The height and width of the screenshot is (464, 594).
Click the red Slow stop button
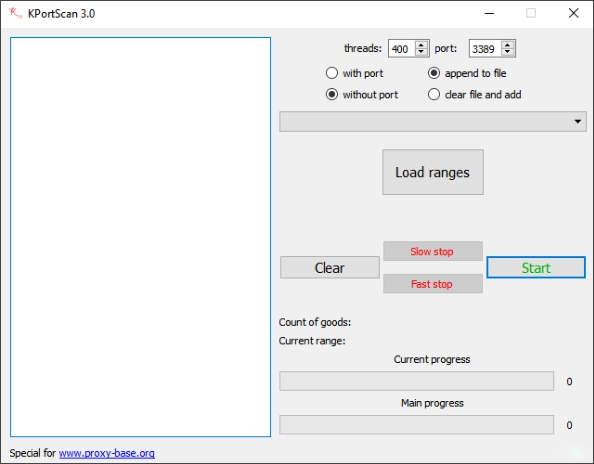coord(433,251)
